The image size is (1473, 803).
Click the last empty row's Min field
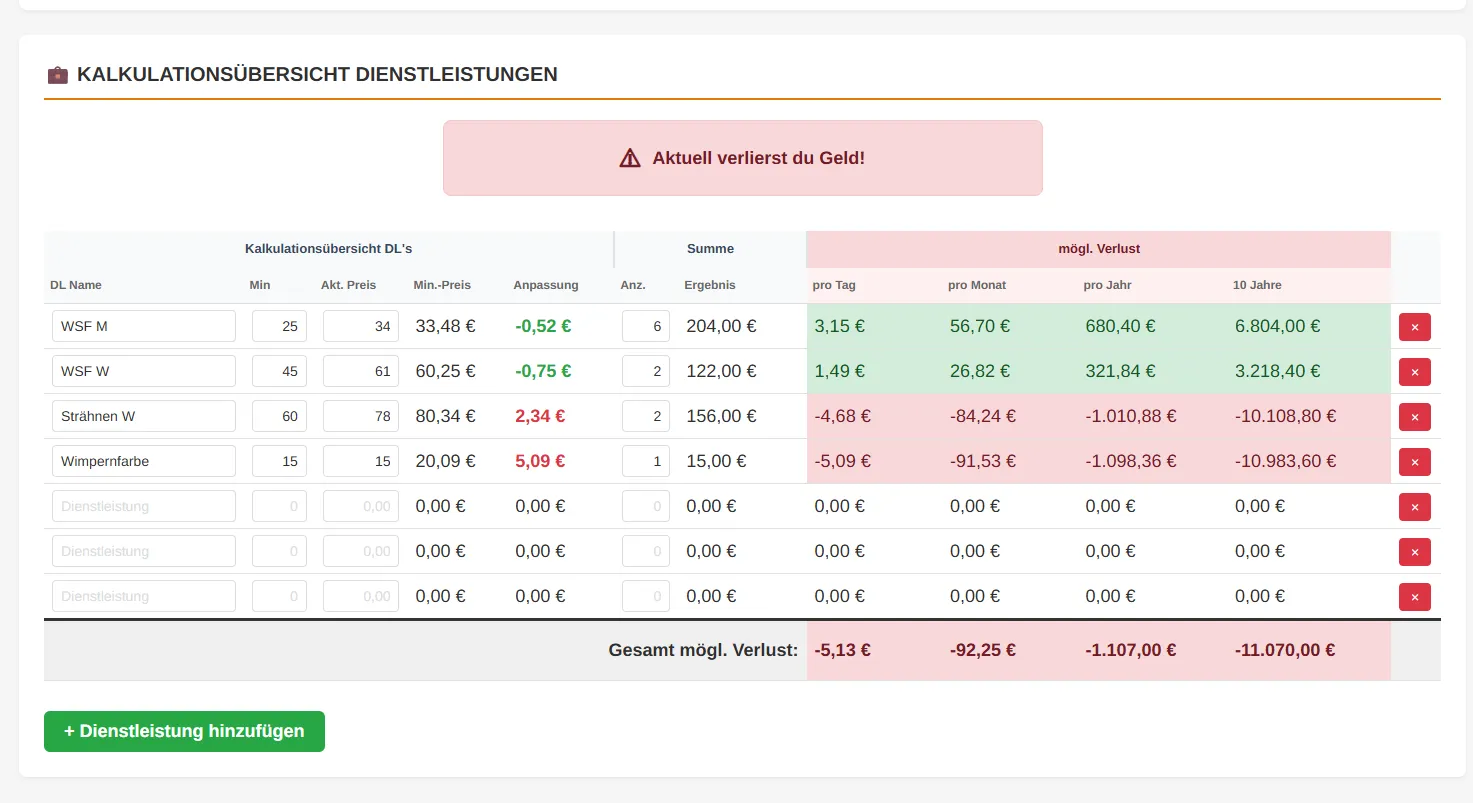pos(279,596)
